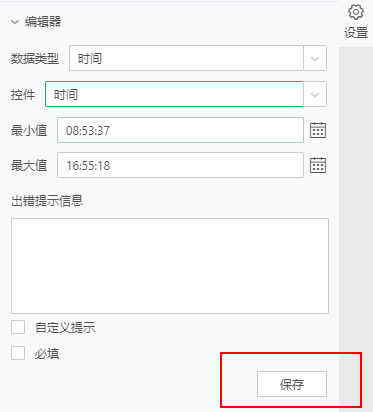Click the 必填 label text

[x=47, y=353]
